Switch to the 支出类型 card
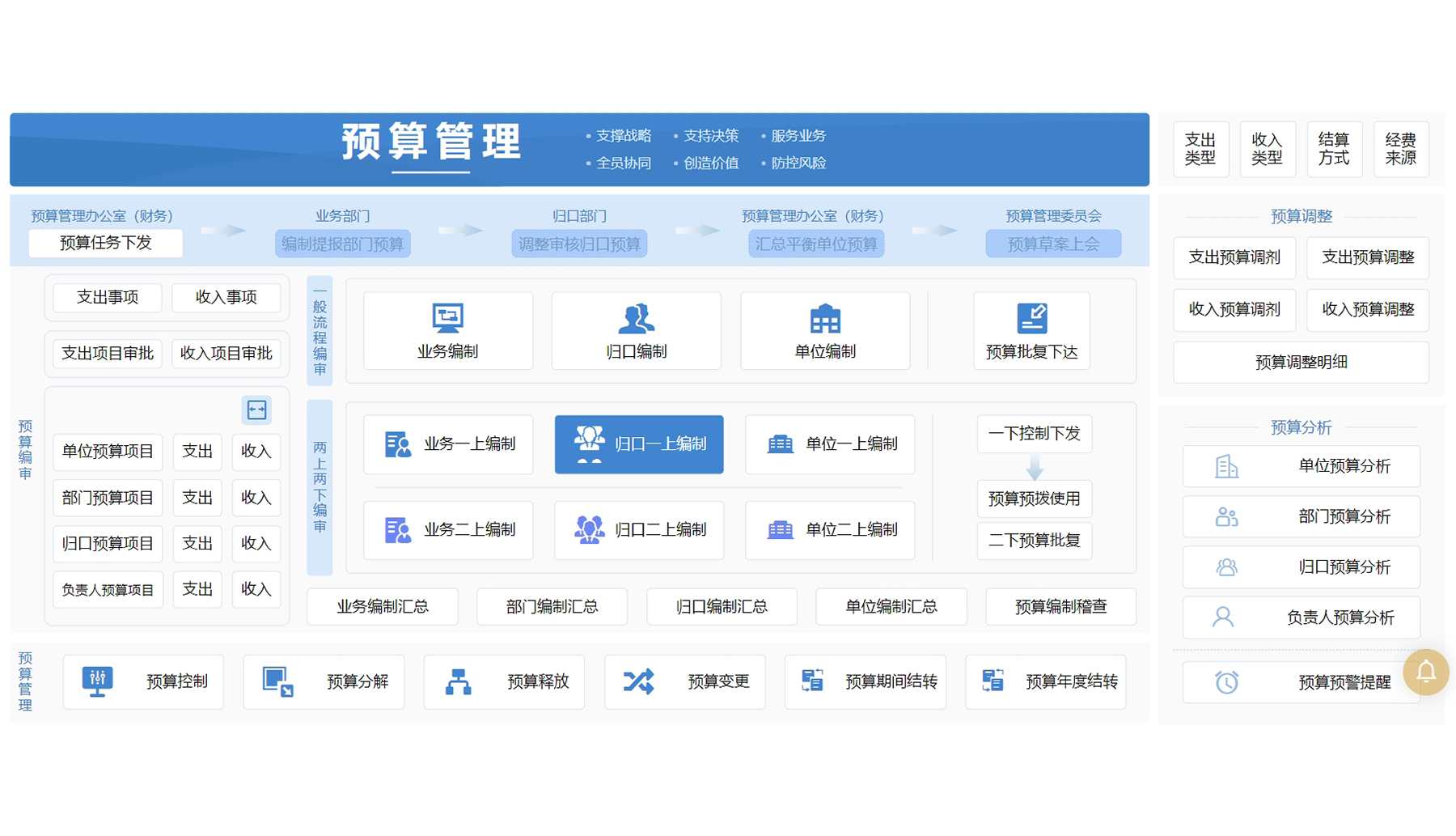This screenshot has height=836, width=1456. [x=1201, y=149]
